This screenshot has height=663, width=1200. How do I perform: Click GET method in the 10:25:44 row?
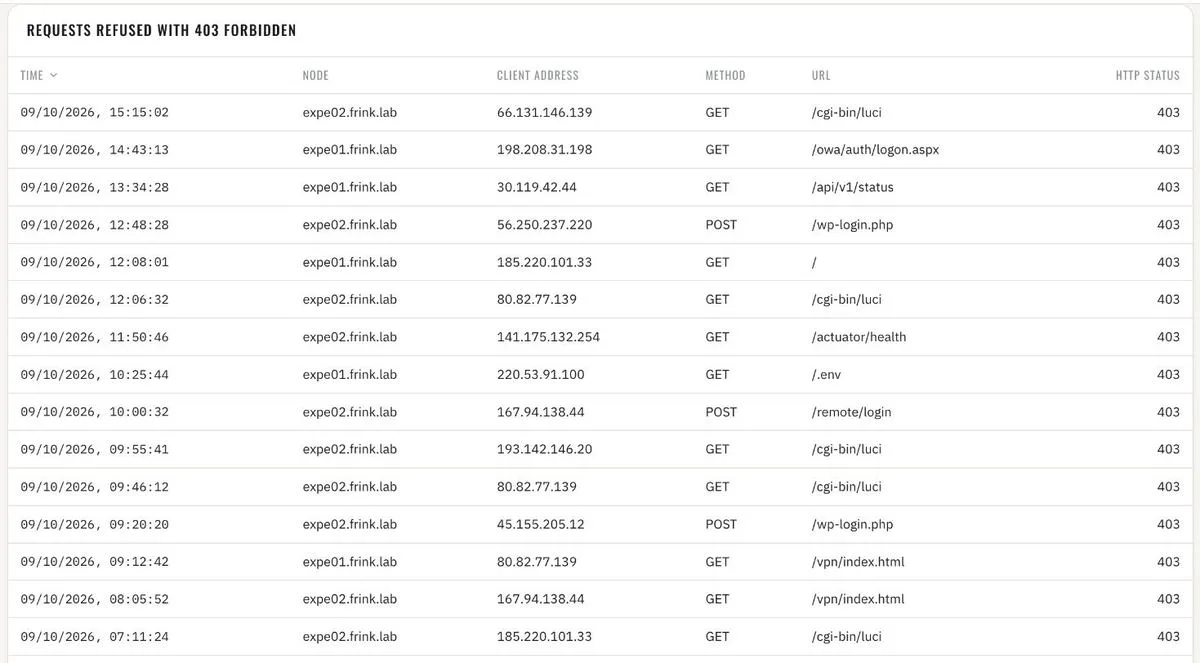[717, 374]
